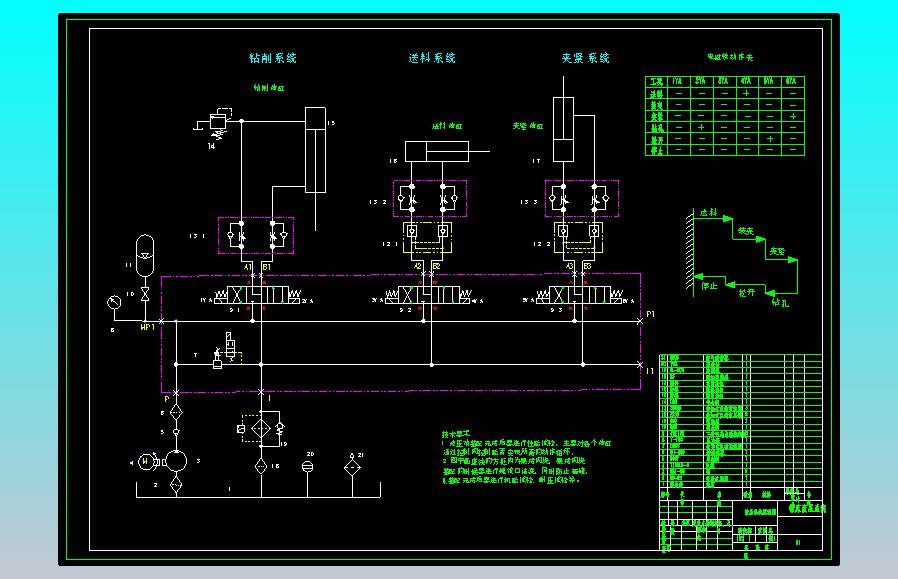Select the accumulator symbol numbered 11

click(145, 255)
